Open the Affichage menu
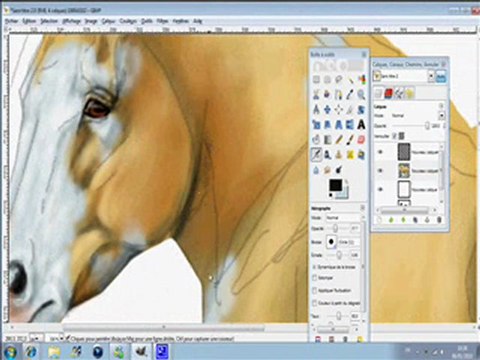The image size is (480, 360). [x=71, y=21]
